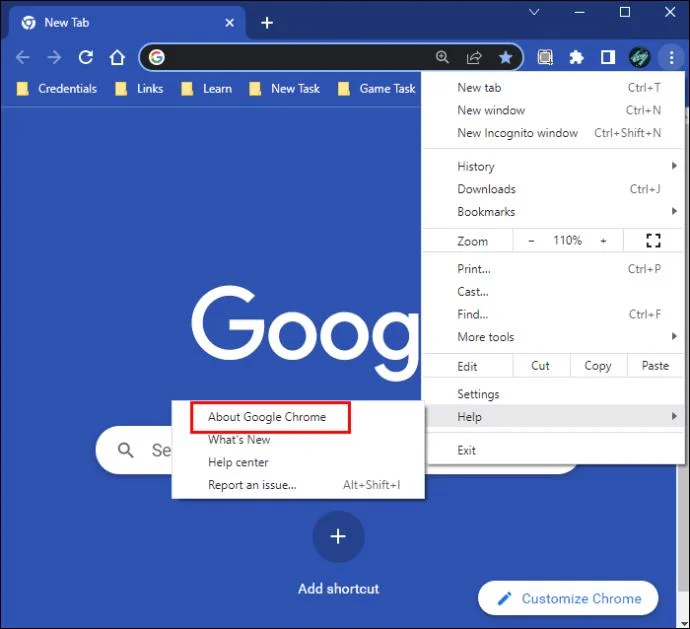This screenshot has width=690, height=629.
Task: Click the share page icon in address bar
Action: 474,58
